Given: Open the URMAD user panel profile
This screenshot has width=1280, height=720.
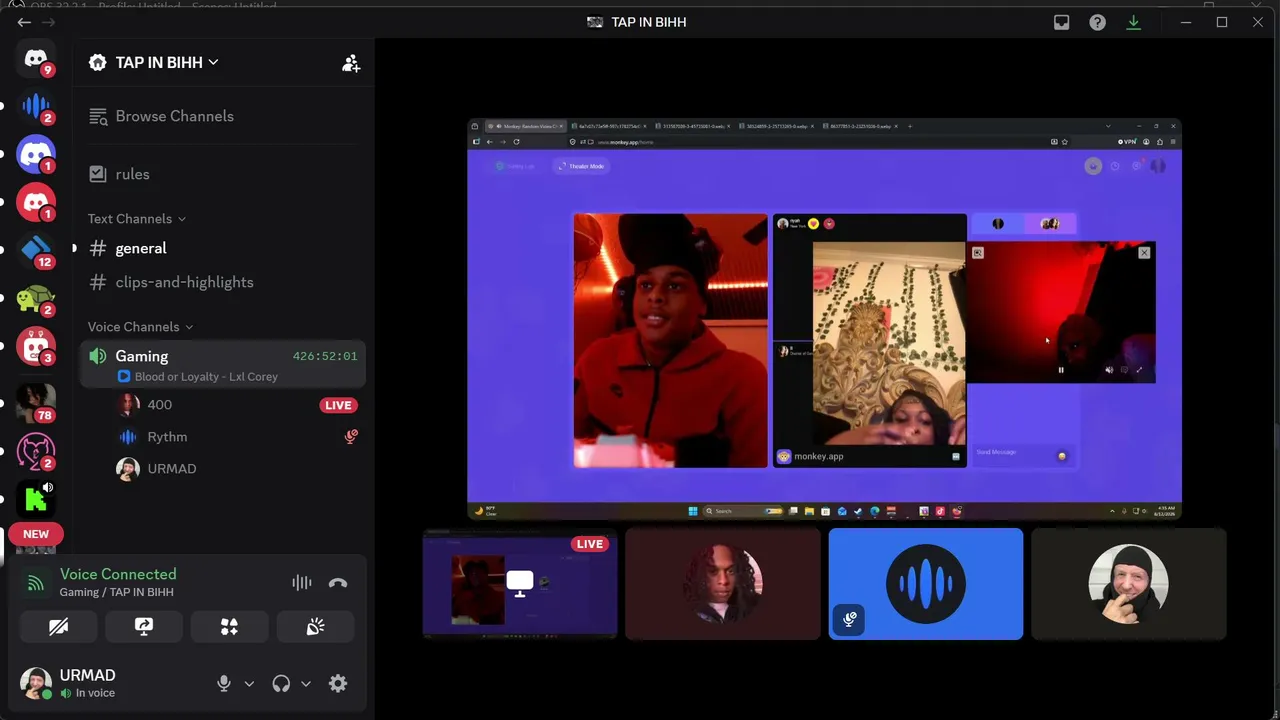Looking at the screenshot, I should coord(110,683).
